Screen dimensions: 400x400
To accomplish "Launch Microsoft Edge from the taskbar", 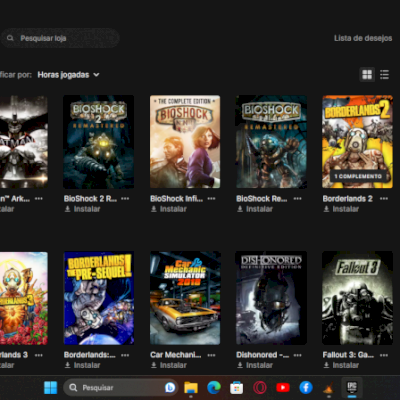I will [214, 388].
